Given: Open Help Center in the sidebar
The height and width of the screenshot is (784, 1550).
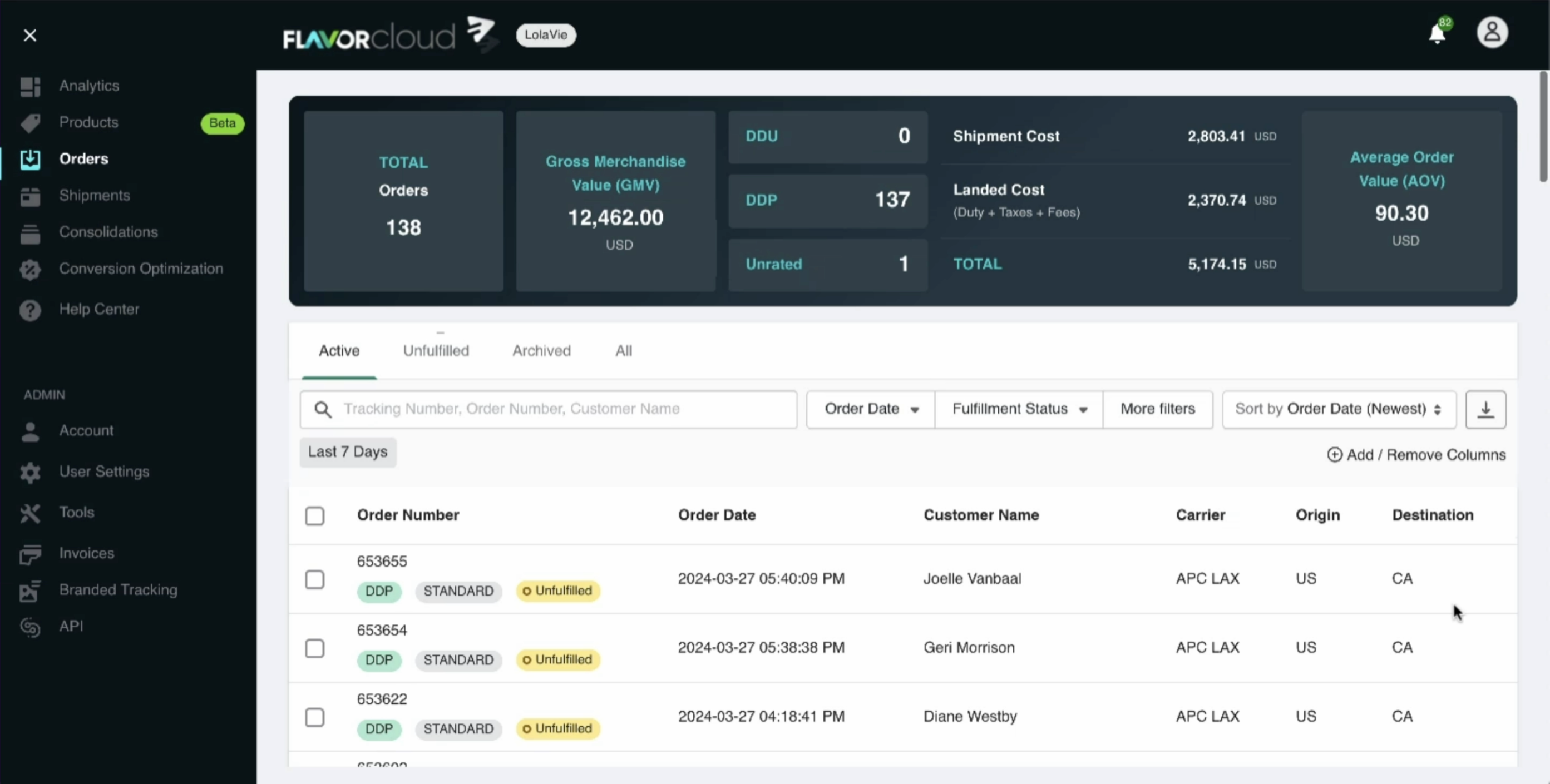Looking at the screenshot, I should [x=98, y=310].
